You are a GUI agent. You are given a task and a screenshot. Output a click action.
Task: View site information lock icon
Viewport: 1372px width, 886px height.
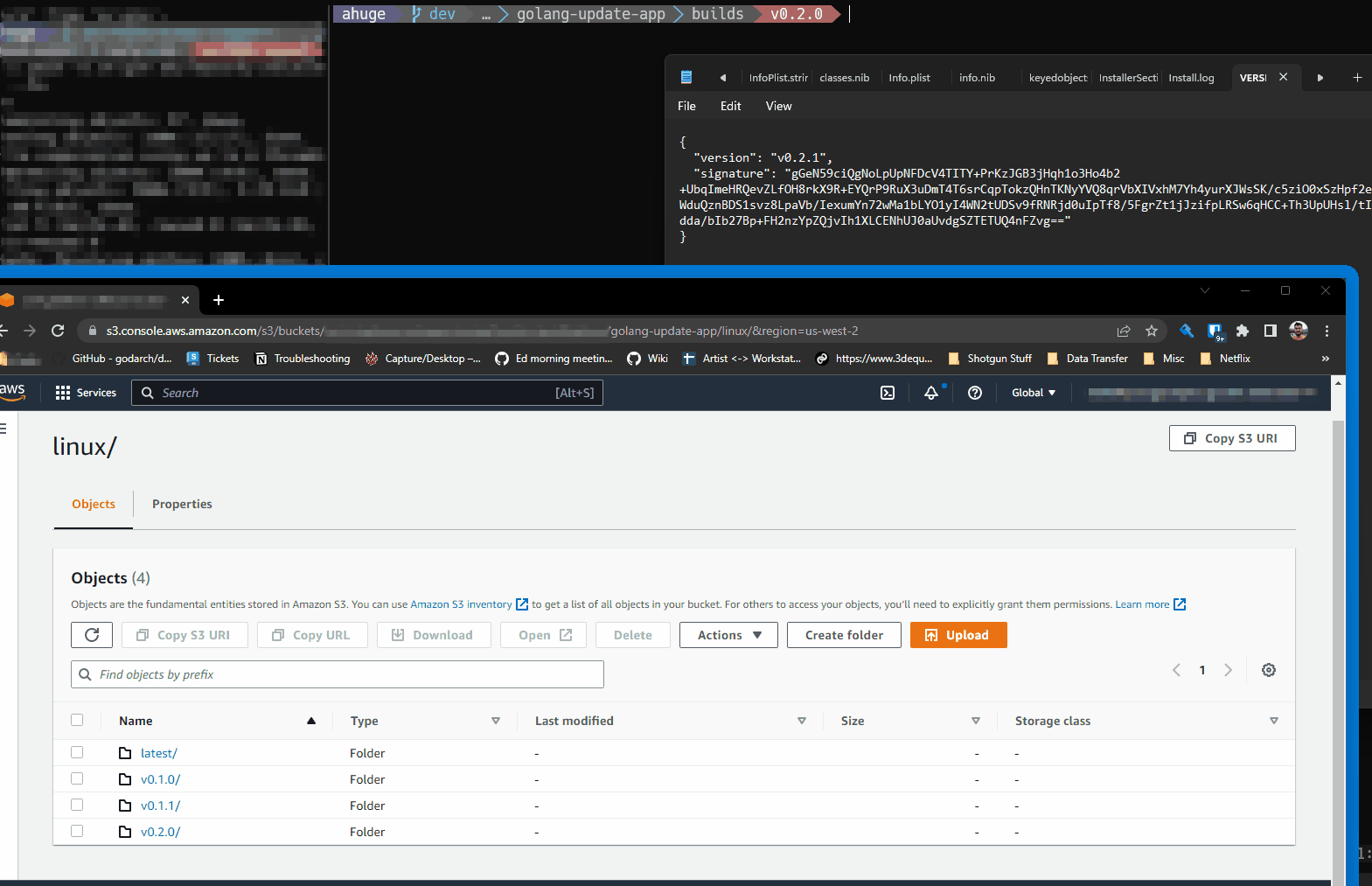[x=93, y=331]
